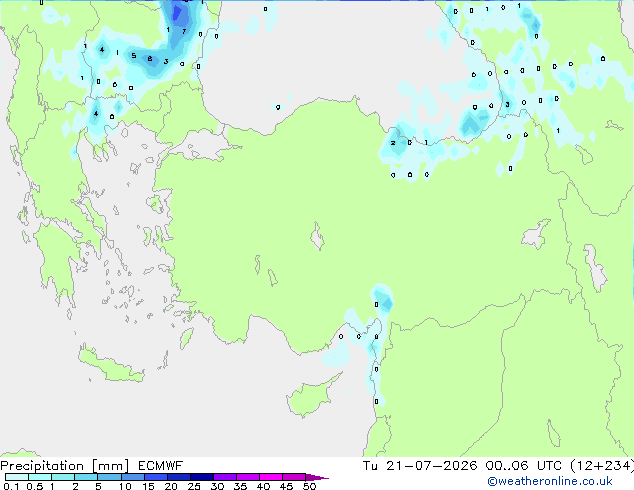Open the weatheronline.co.uk copyright link

tap(550, 481)
